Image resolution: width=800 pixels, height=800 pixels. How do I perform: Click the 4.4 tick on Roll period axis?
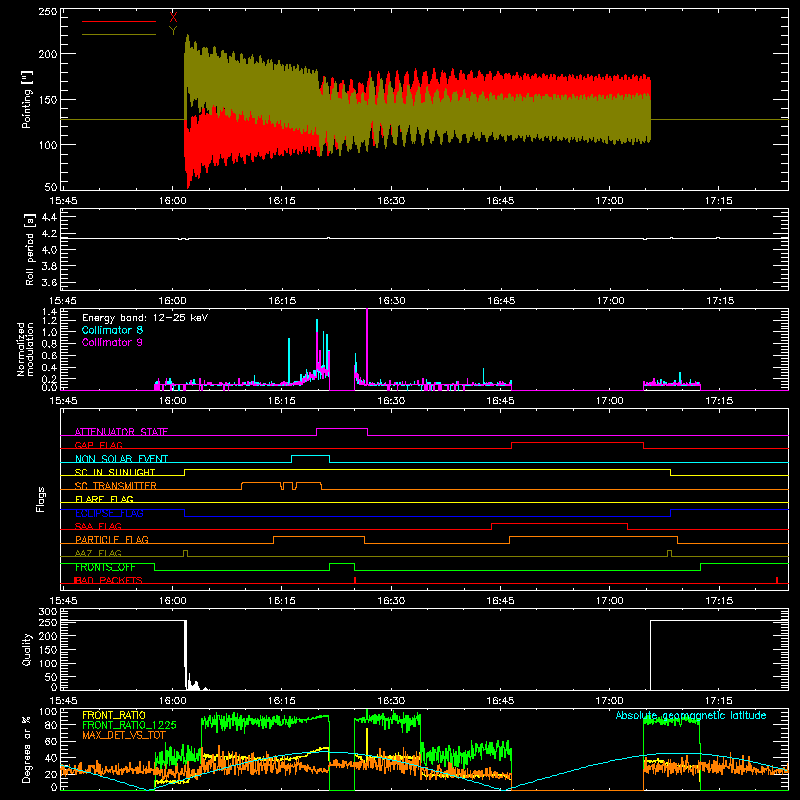coord(49,217)
